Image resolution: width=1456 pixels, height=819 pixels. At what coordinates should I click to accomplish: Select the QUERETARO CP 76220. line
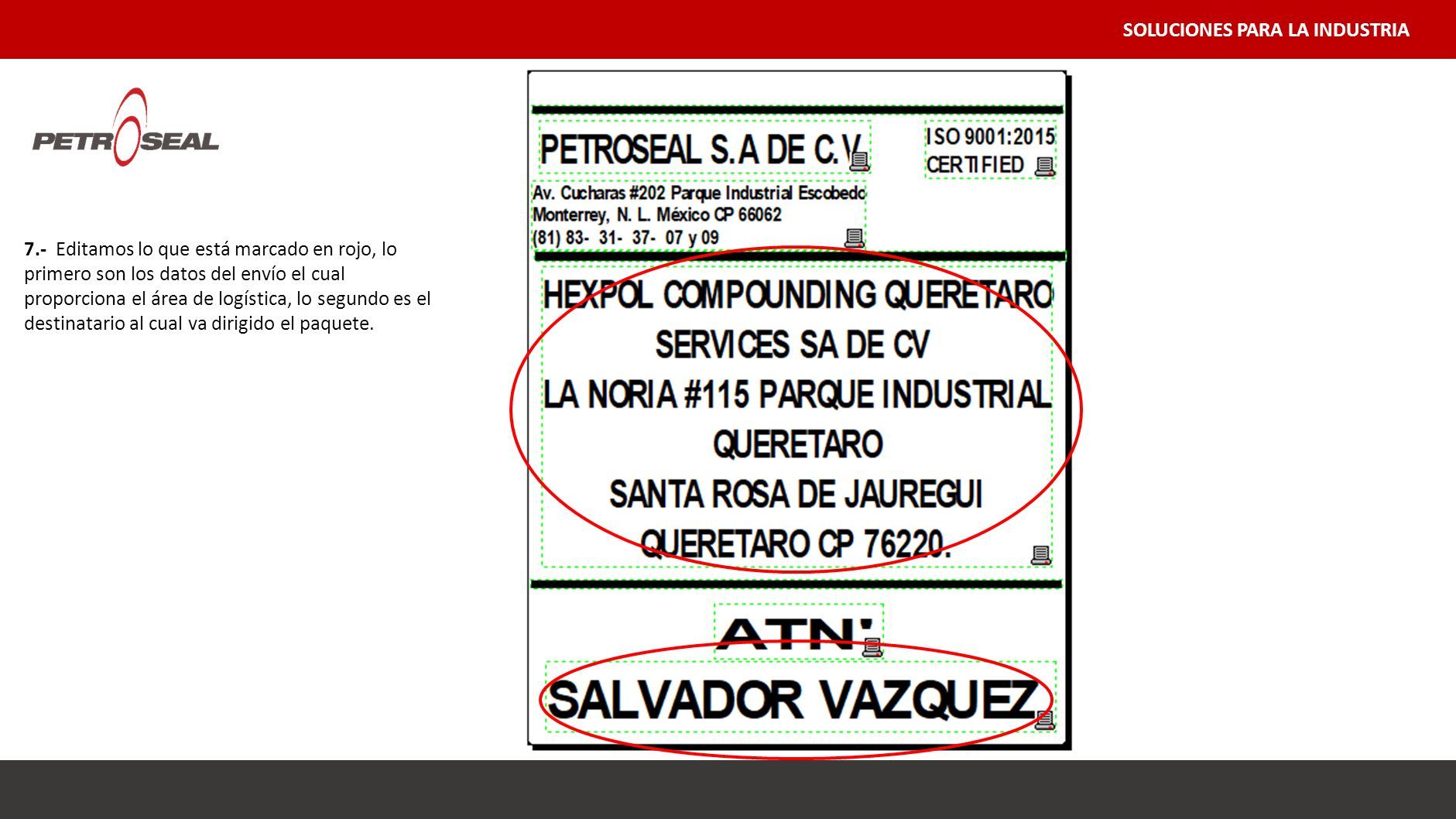coord(796,543)
